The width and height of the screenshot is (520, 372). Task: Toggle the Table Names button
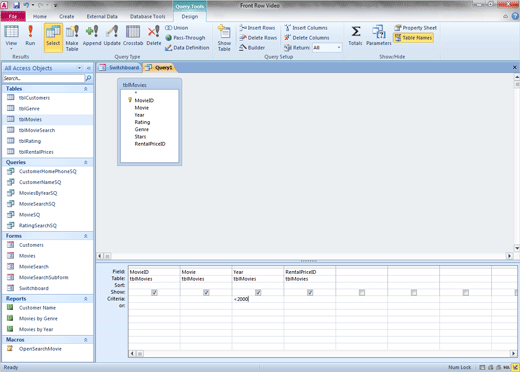point(413,38)
